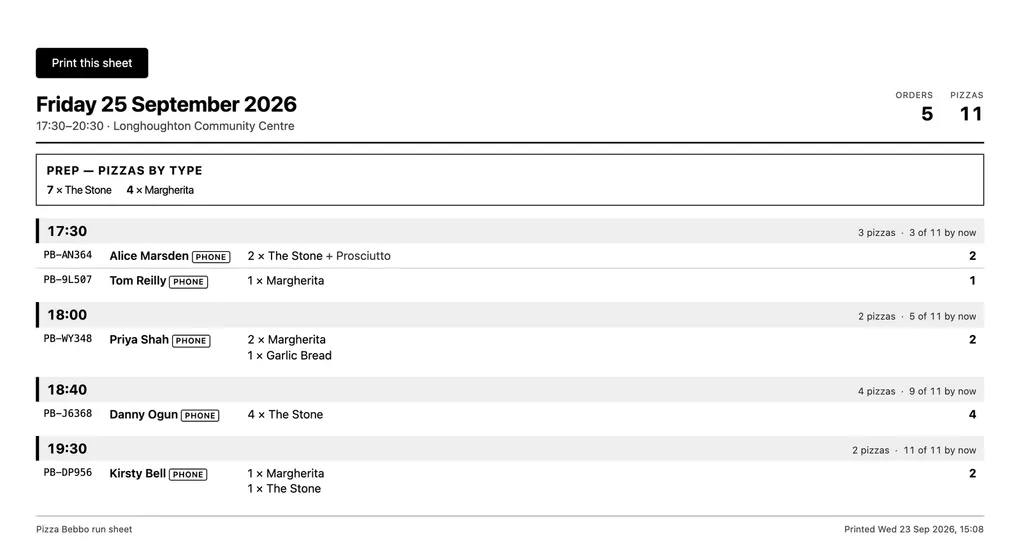Select the 18:40 time slot header
Image resolution: width=1020 pixels, height=550 pixels.
[510, 390]
